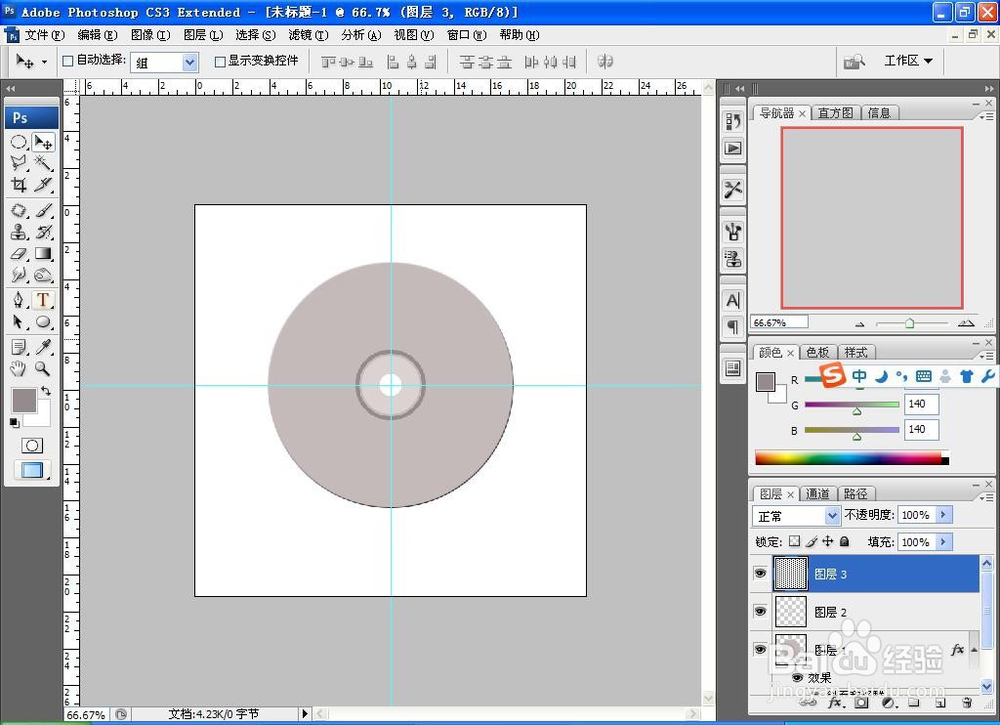Open Layers panel options menu

tap(986, 497)
